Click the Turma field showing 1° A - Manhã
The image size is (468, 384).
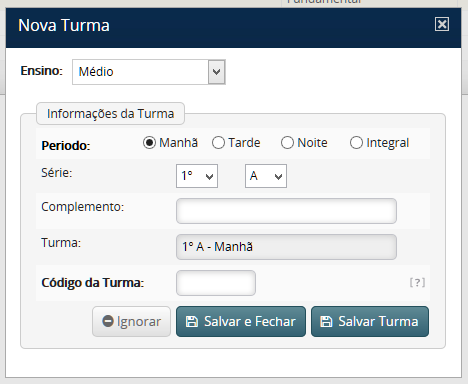(x=286, y=247)
